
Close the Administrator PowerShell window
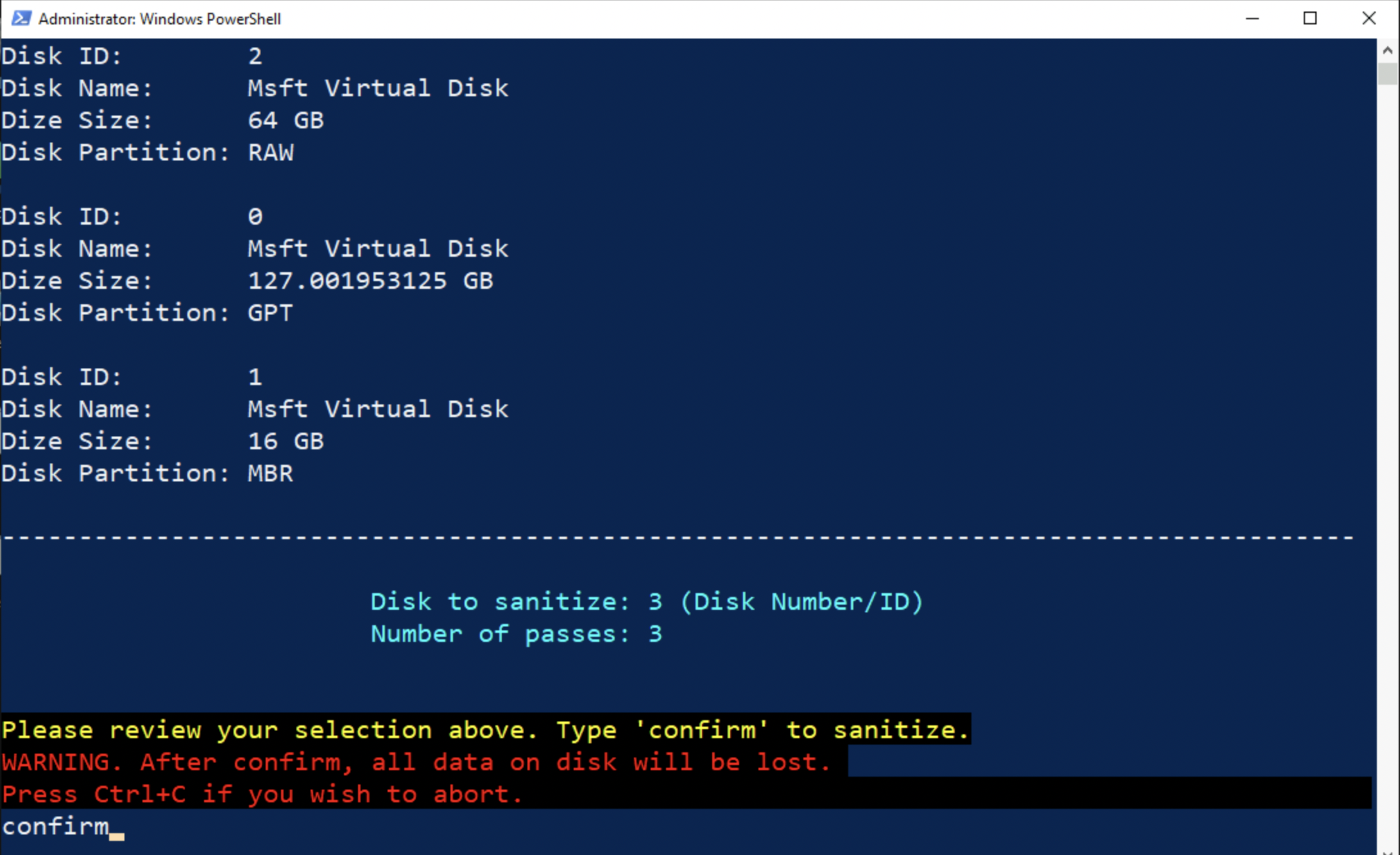(1369, 19)
